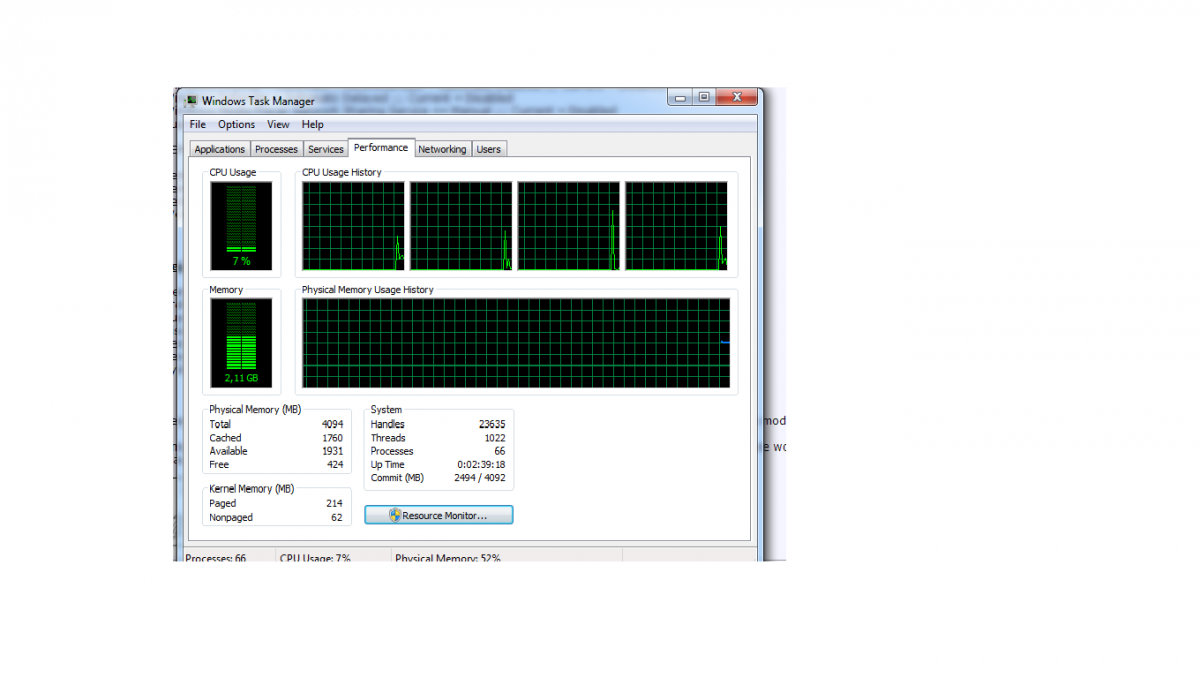Screen dimensions: 1200x678
Task: Click the fourth CPU Usage History graph
Action: point(676,226)
